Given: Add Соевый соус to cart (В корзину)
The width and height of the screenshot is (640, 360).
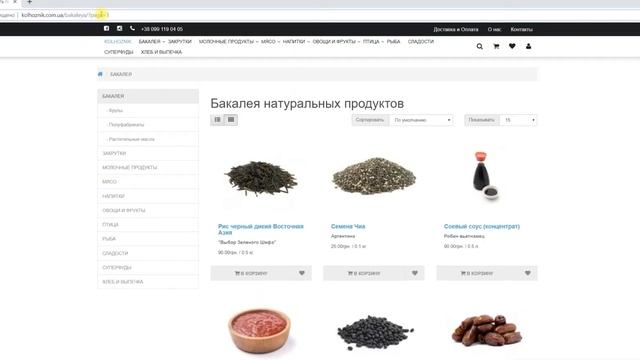Looking at the screenshot, I should [477, 273].
